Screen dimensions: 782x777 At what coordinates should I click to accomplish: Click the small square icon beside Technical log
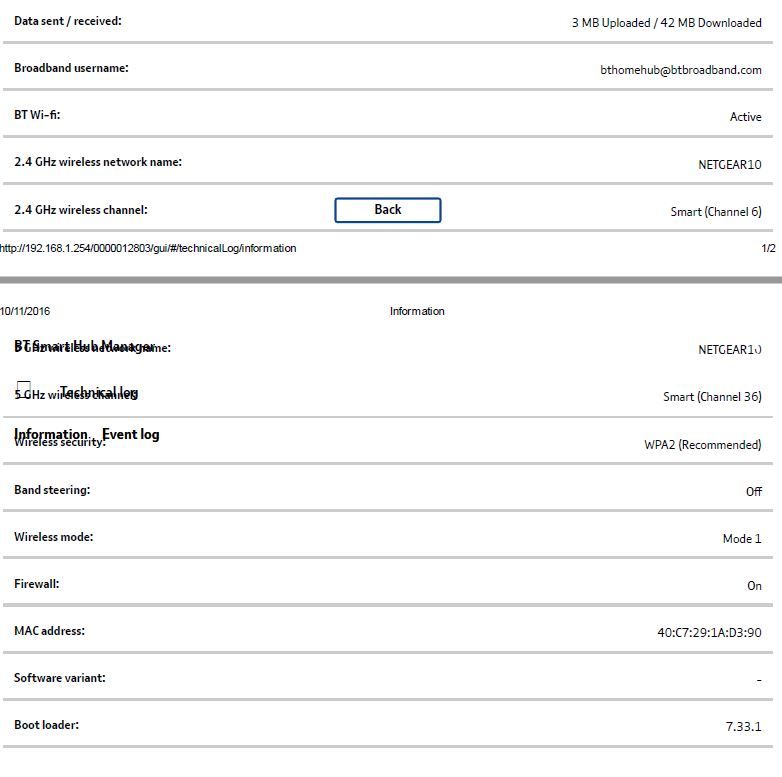(23, 388)
